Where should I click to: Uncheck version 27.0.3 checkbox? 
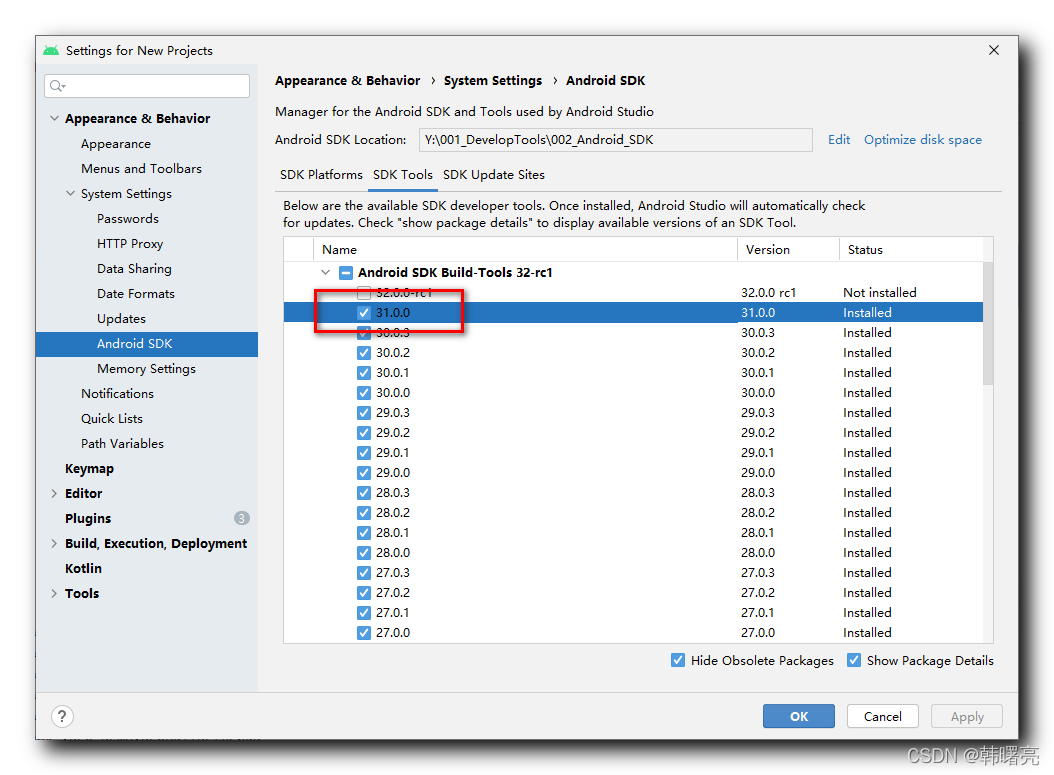(x=364, y=572)
